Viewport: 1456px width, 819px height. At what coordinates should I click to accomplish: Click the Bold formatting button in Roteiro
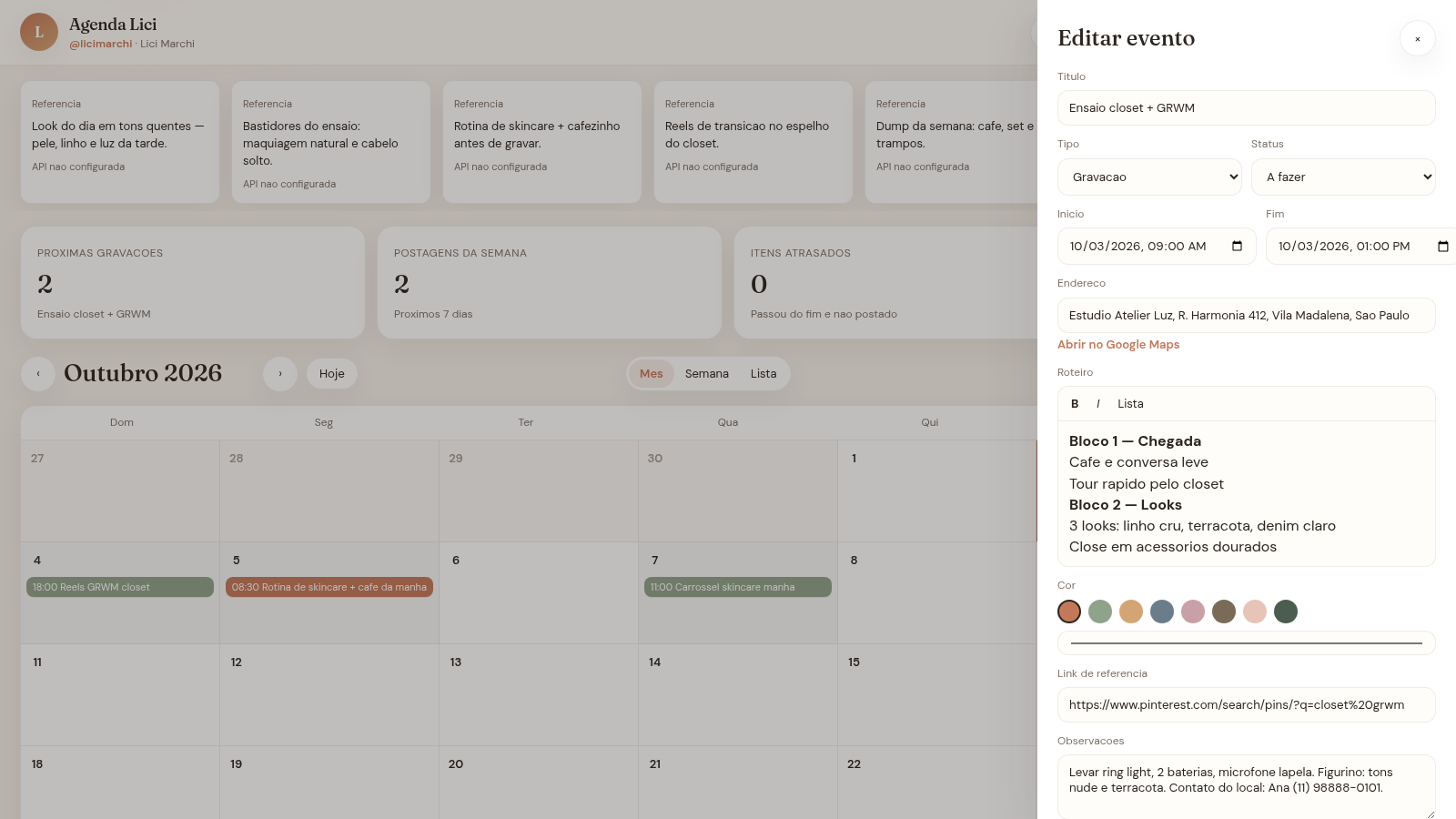[1075, 404]
